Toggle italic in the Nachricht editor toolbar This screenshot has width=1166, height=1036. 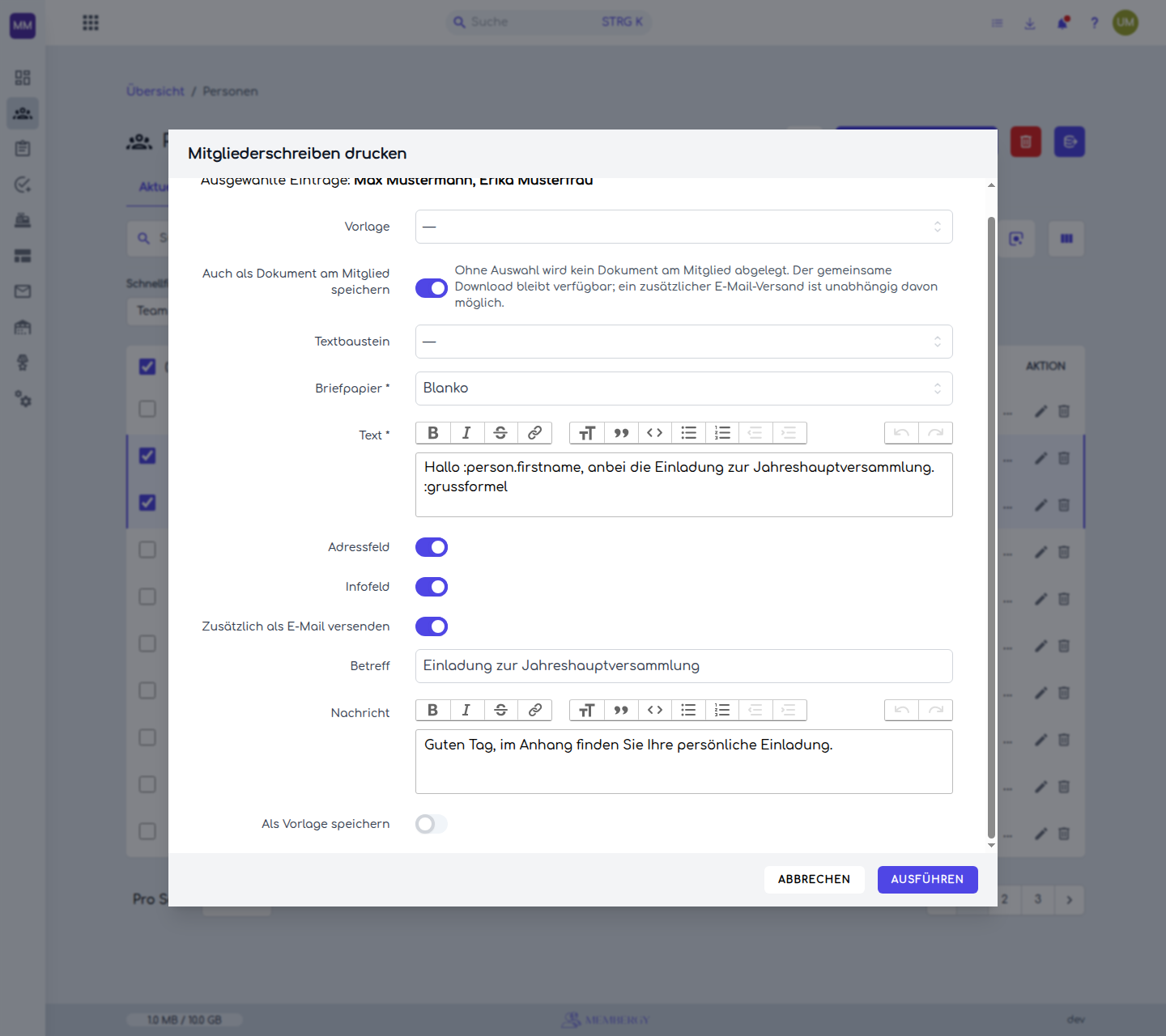coord(466,710)
